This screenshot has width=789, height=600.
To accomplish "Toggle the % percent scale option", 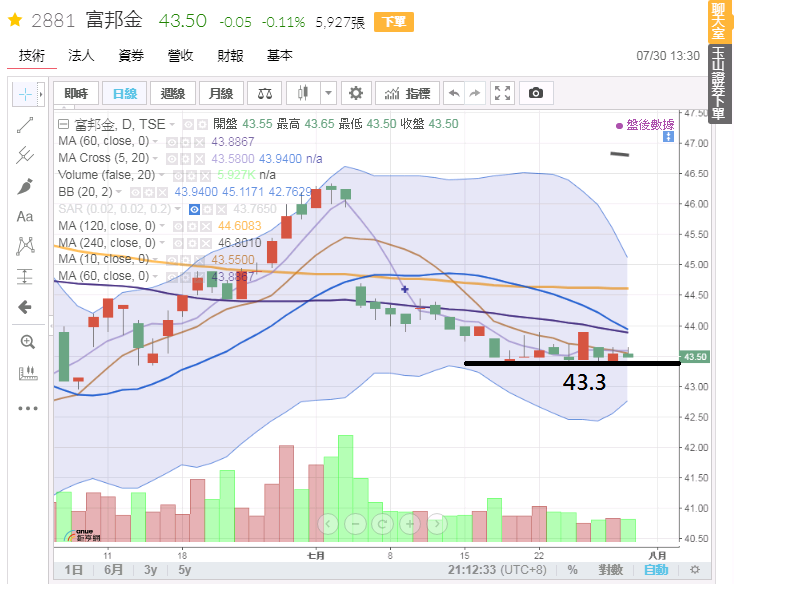I will click(x=573, y=570).
